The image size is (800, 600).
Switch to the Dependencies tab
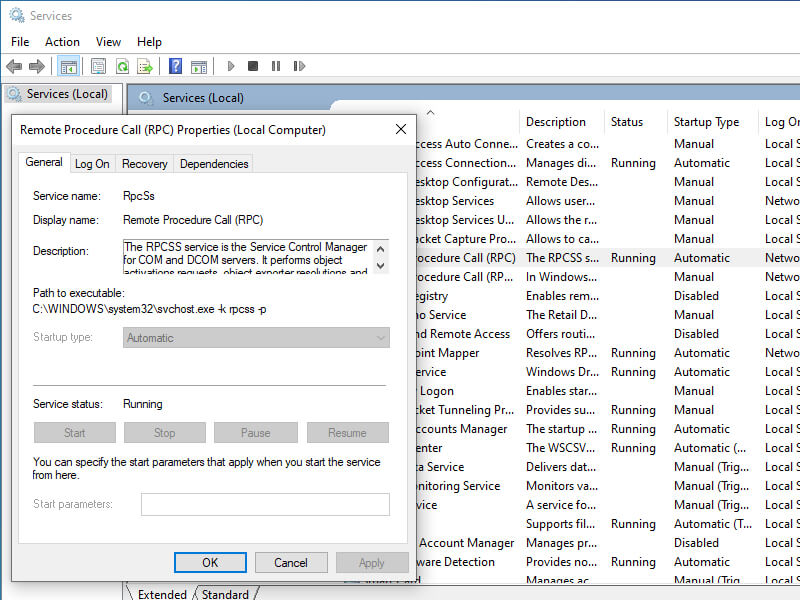pyautogui.click(x=214, y=164)
